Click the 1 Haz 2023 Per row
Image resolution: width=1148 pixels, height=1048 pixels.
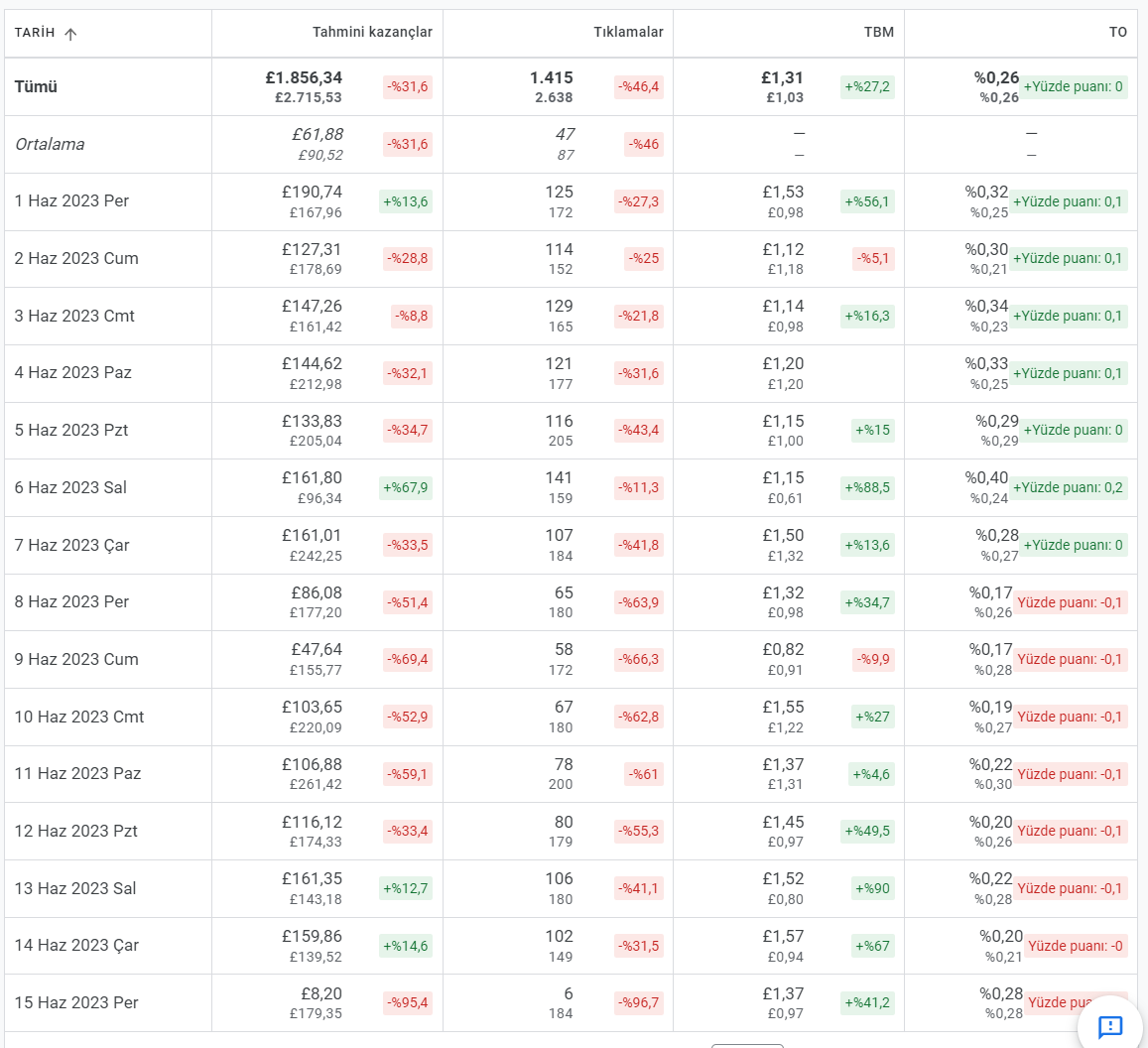(572, 201)
